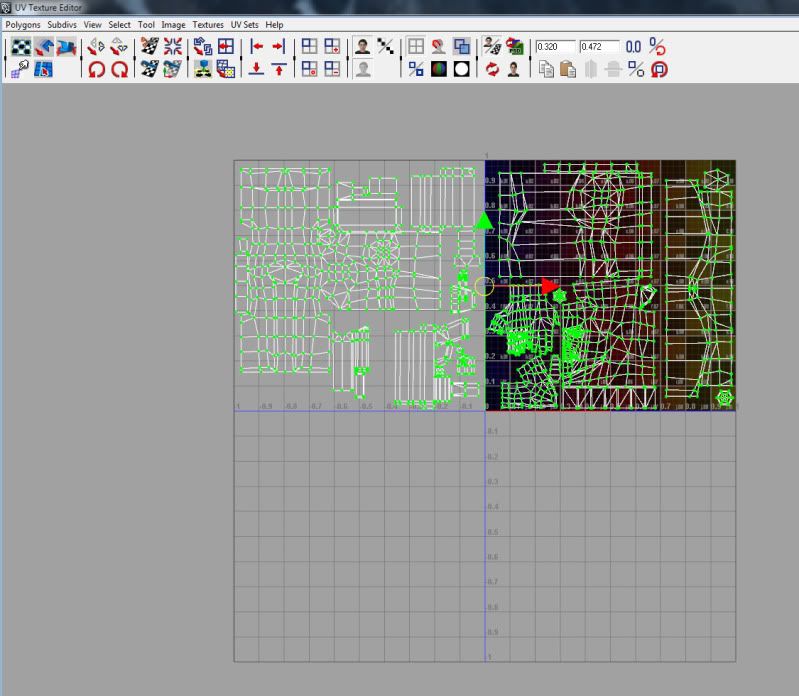This screenshot has width=799, height=696.
Task: Open the UV Sets menu
Action: pyautogui.click(x=245, y=24)
